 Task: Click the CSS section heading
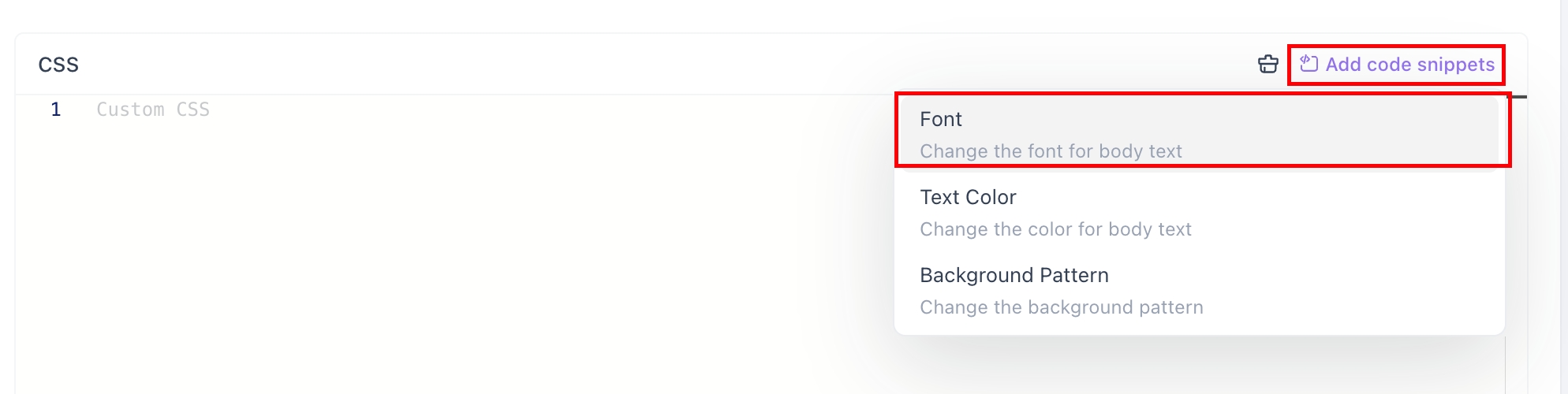point(58,65)
